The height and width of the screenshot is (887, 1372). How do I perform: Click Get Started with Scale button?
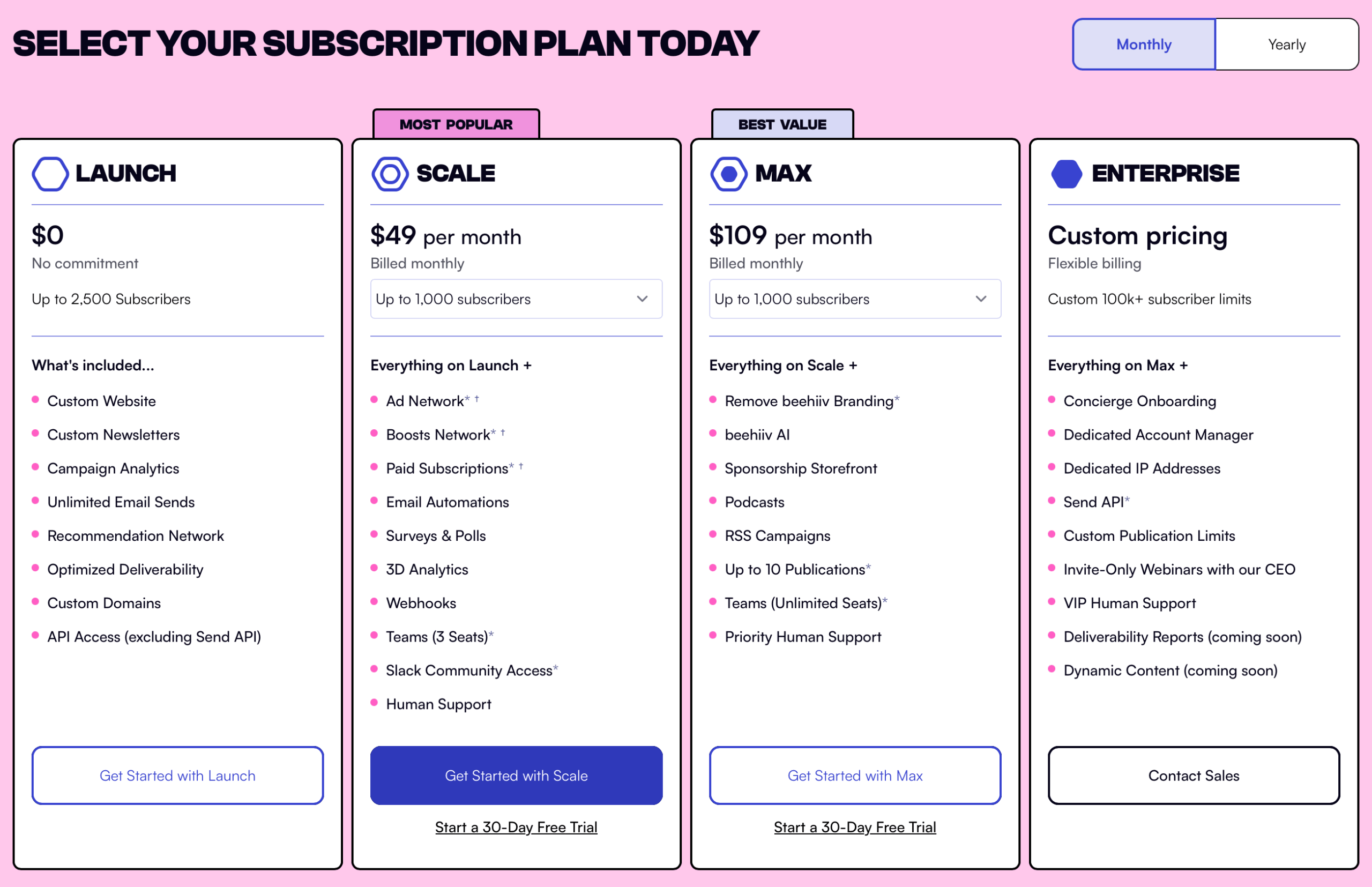[x=516, y=776]
